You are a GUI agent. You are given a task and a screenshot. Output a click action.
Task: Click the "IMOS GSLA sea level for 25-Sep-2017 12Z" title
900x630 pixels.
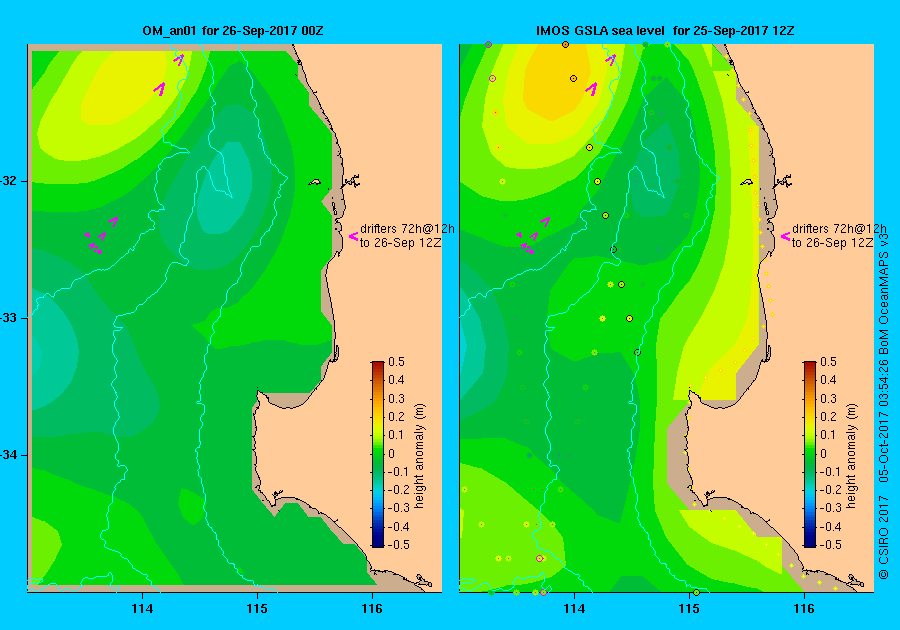(x=665, y=30)
